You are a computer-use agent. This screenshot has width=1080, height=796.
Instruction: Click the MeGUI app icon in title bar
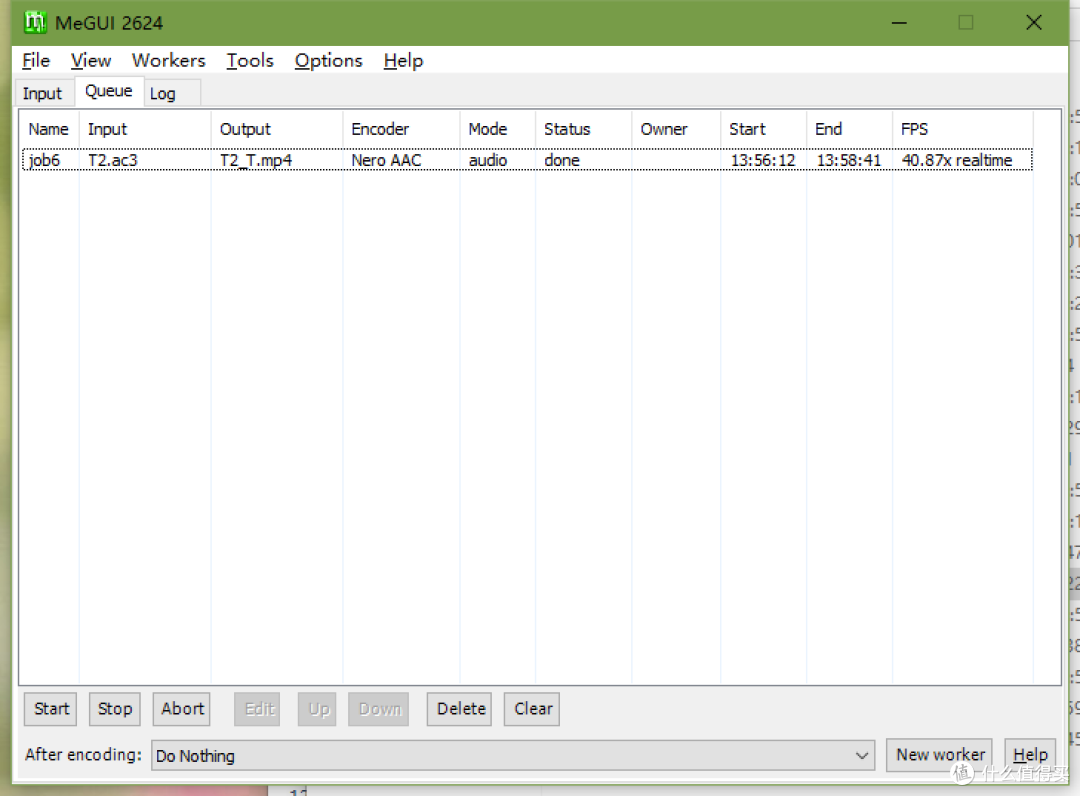coord(34,23)
